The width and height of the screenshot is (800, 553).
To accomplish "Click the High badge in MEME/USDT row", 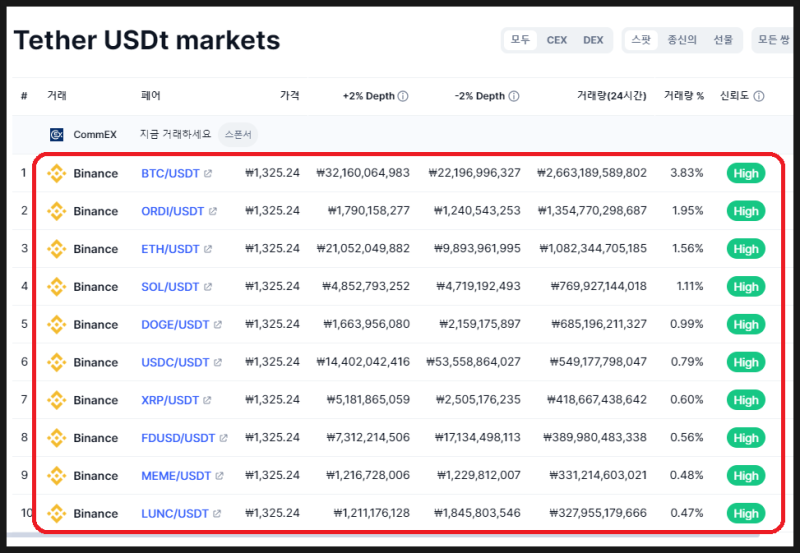I will pos(746,475).
